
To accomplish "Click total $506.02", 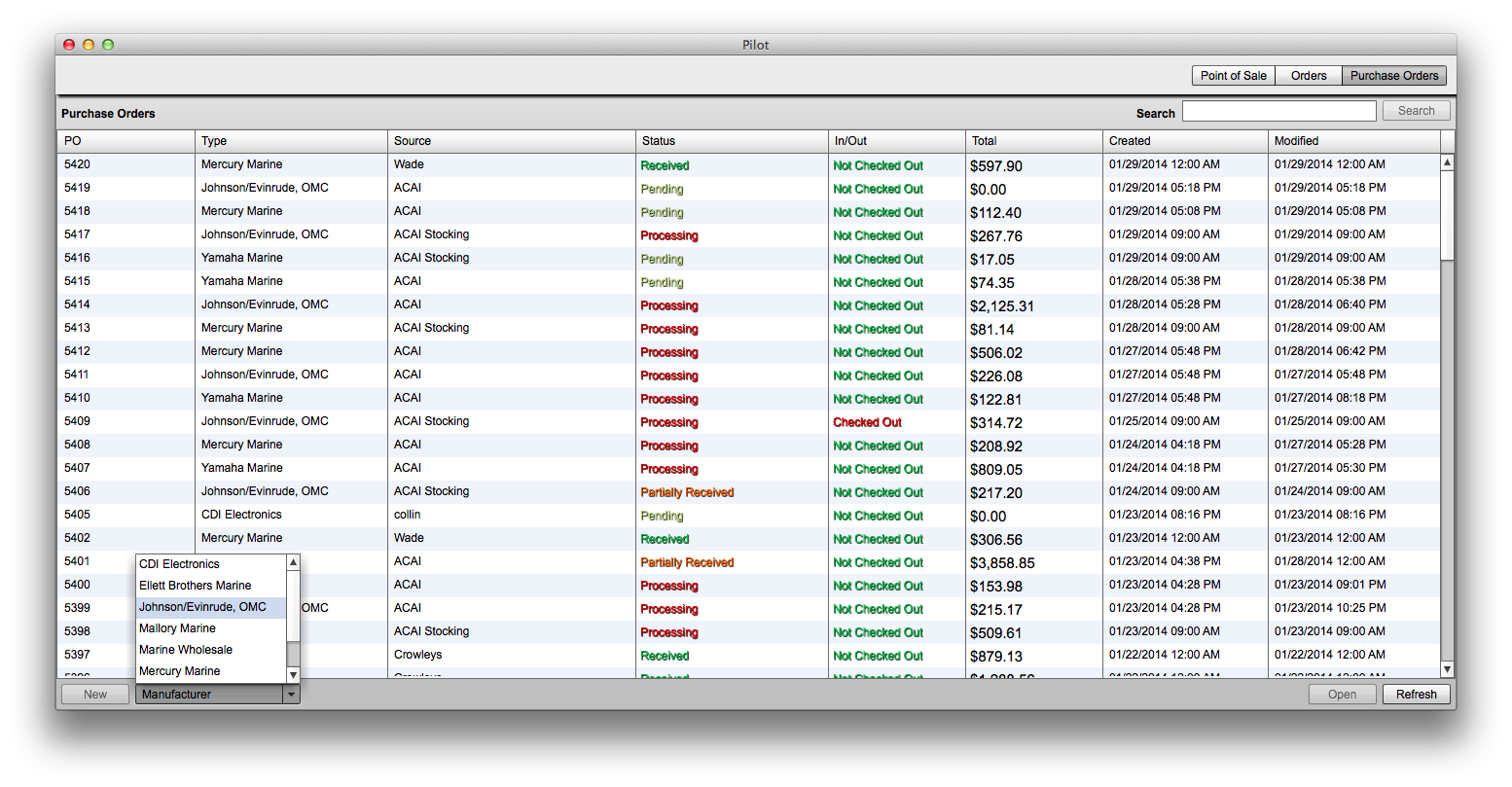I will pyautogui.click(x=995, y=353).
